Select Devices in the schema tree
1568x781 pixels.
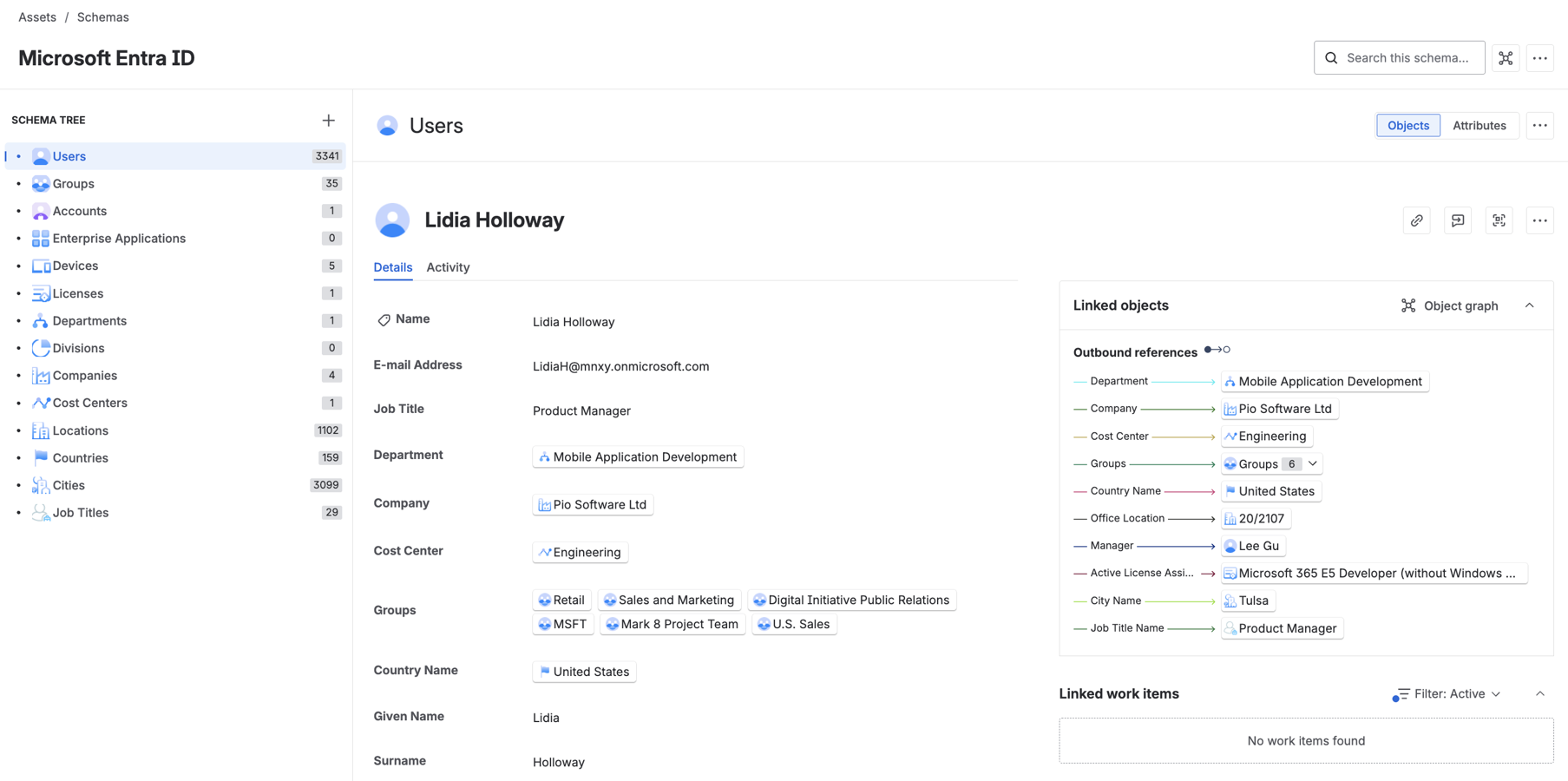click(x=75, y=266)
